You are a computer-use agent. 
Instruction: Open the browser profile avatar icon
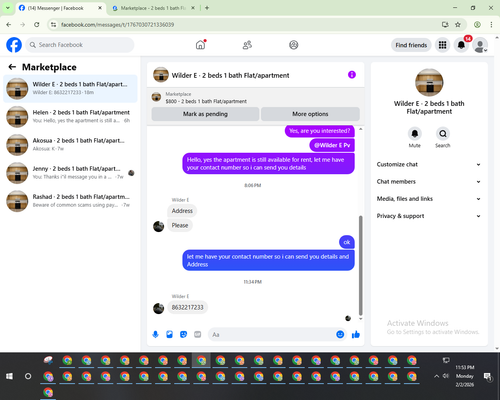[477, 25]
